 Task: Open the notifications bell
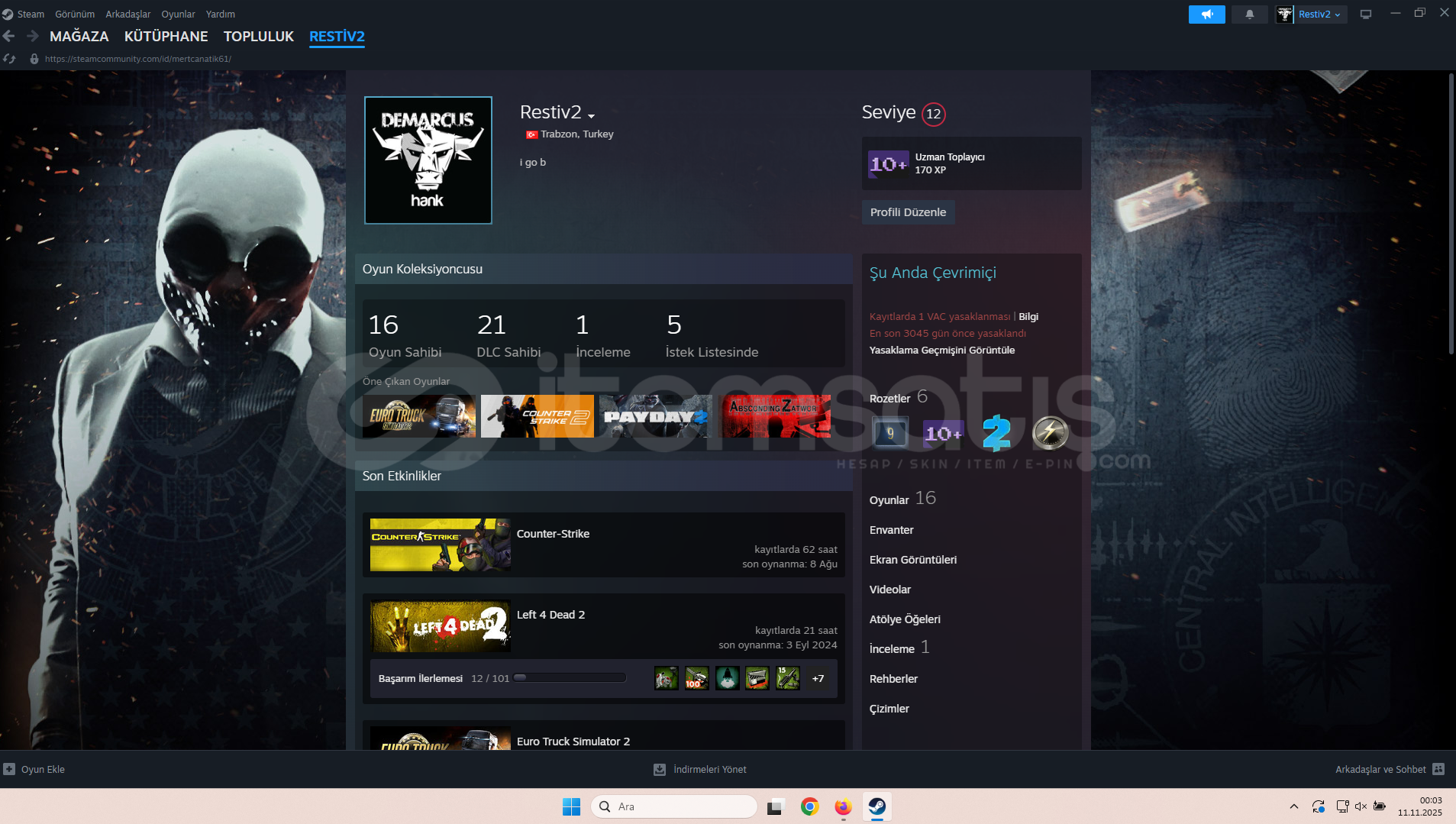point(1250,15)
